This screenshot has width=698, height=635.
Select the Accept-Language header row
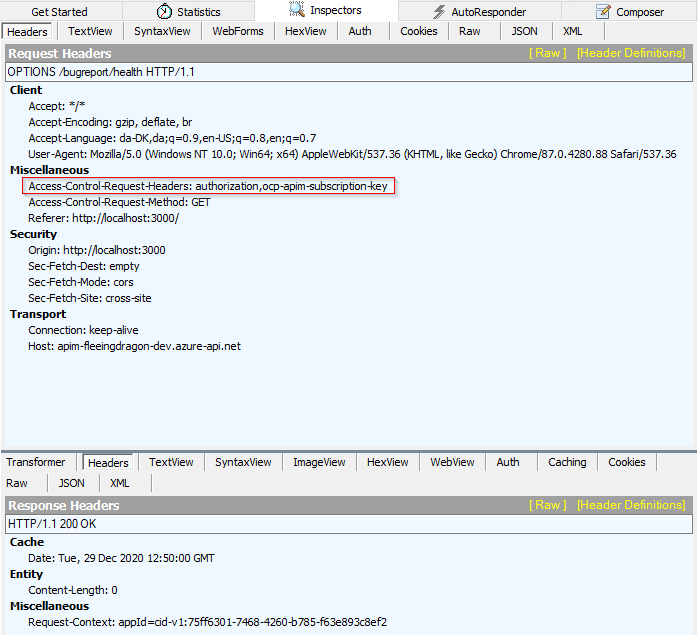[172, 138]
